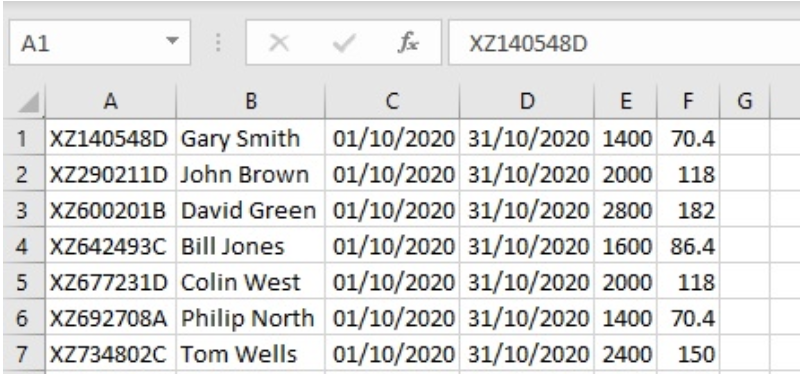Click the Enter checkmark icon in formula bar
This screenshot has height=374, width=800.
(x=343, y=43)
